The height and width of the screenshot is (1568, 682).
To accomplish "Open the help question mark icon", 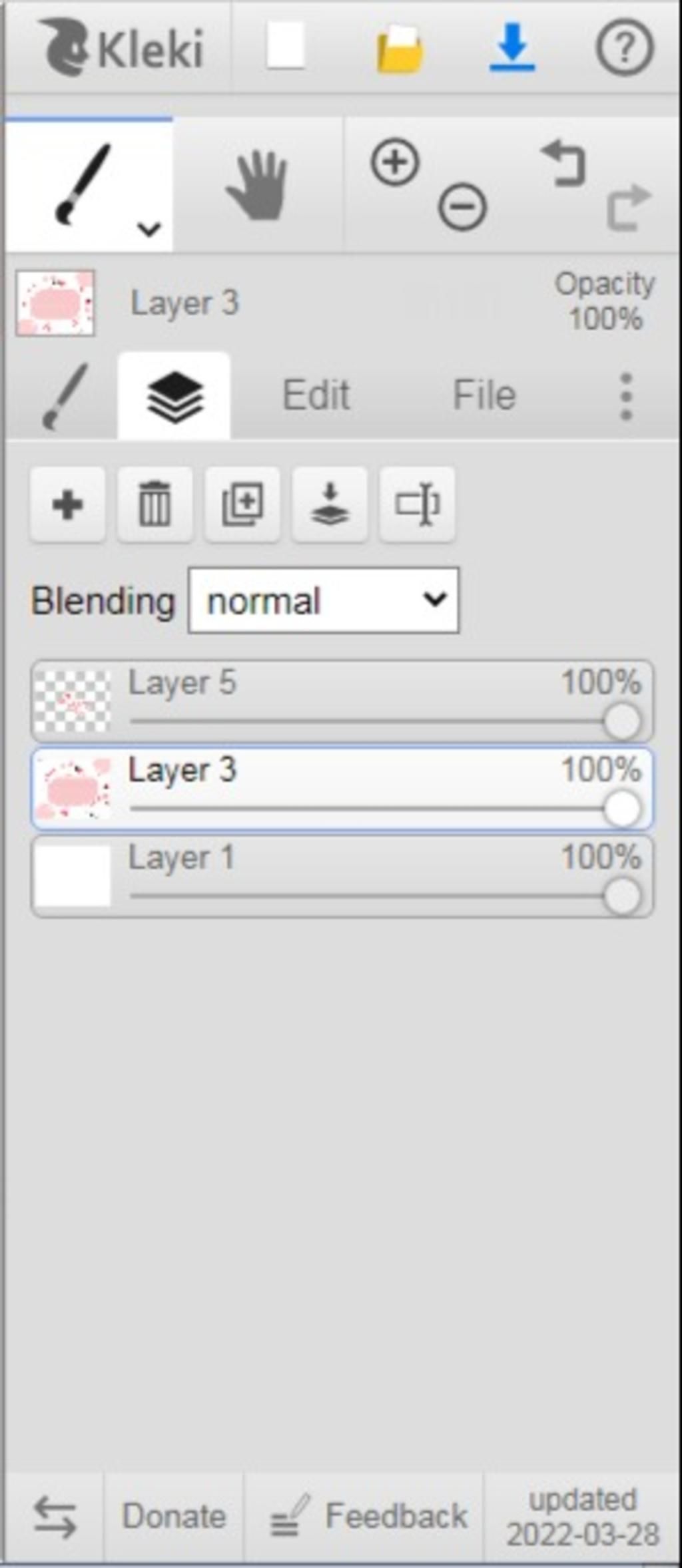I will pos(624,47).
